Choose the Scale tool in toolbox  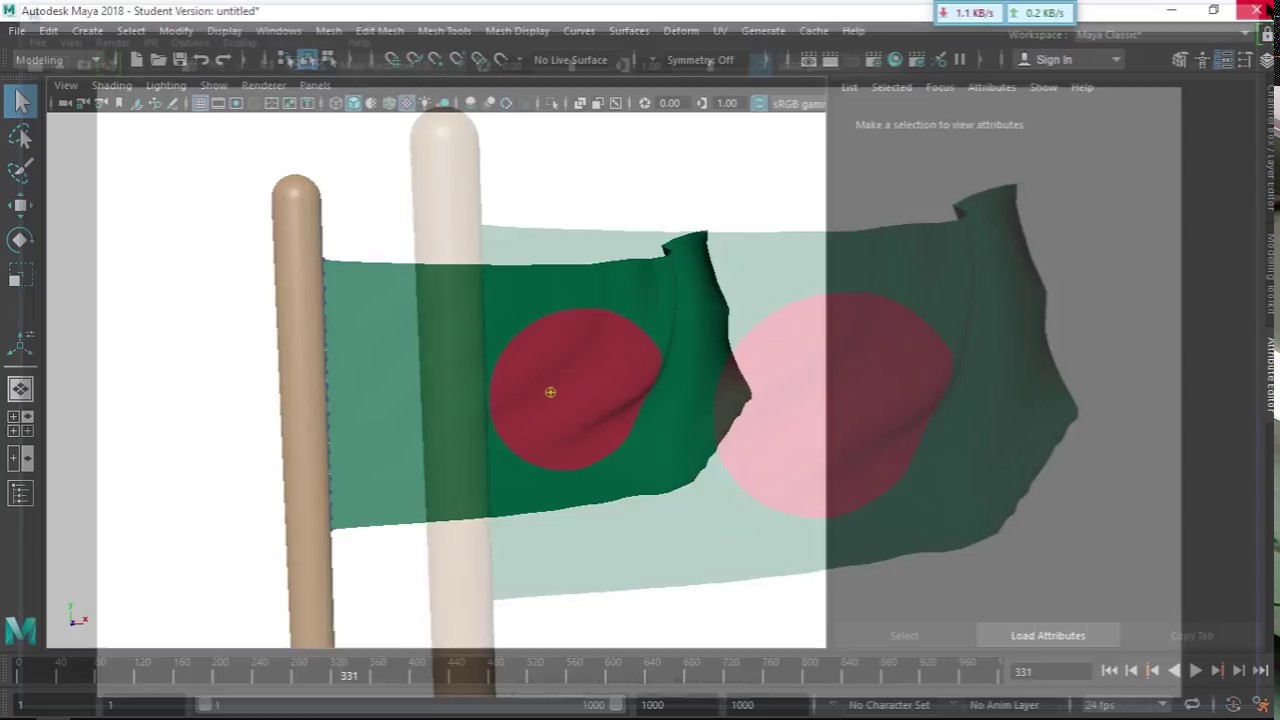21,275
